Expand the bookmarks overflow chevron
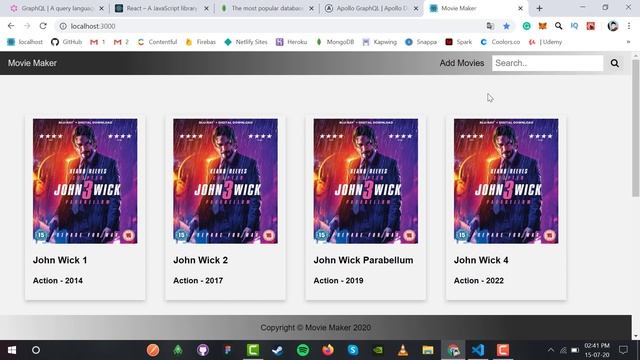 628,42
